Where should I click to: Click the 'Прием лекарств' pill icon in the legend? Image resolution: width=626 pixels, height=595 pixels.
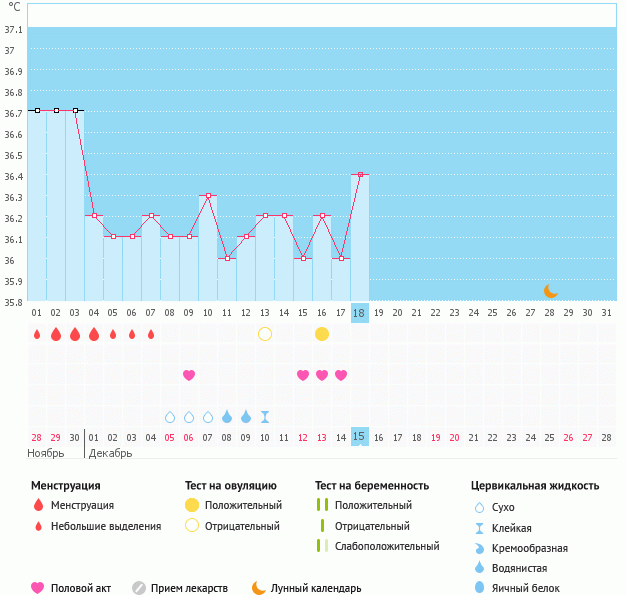(139, 588)
